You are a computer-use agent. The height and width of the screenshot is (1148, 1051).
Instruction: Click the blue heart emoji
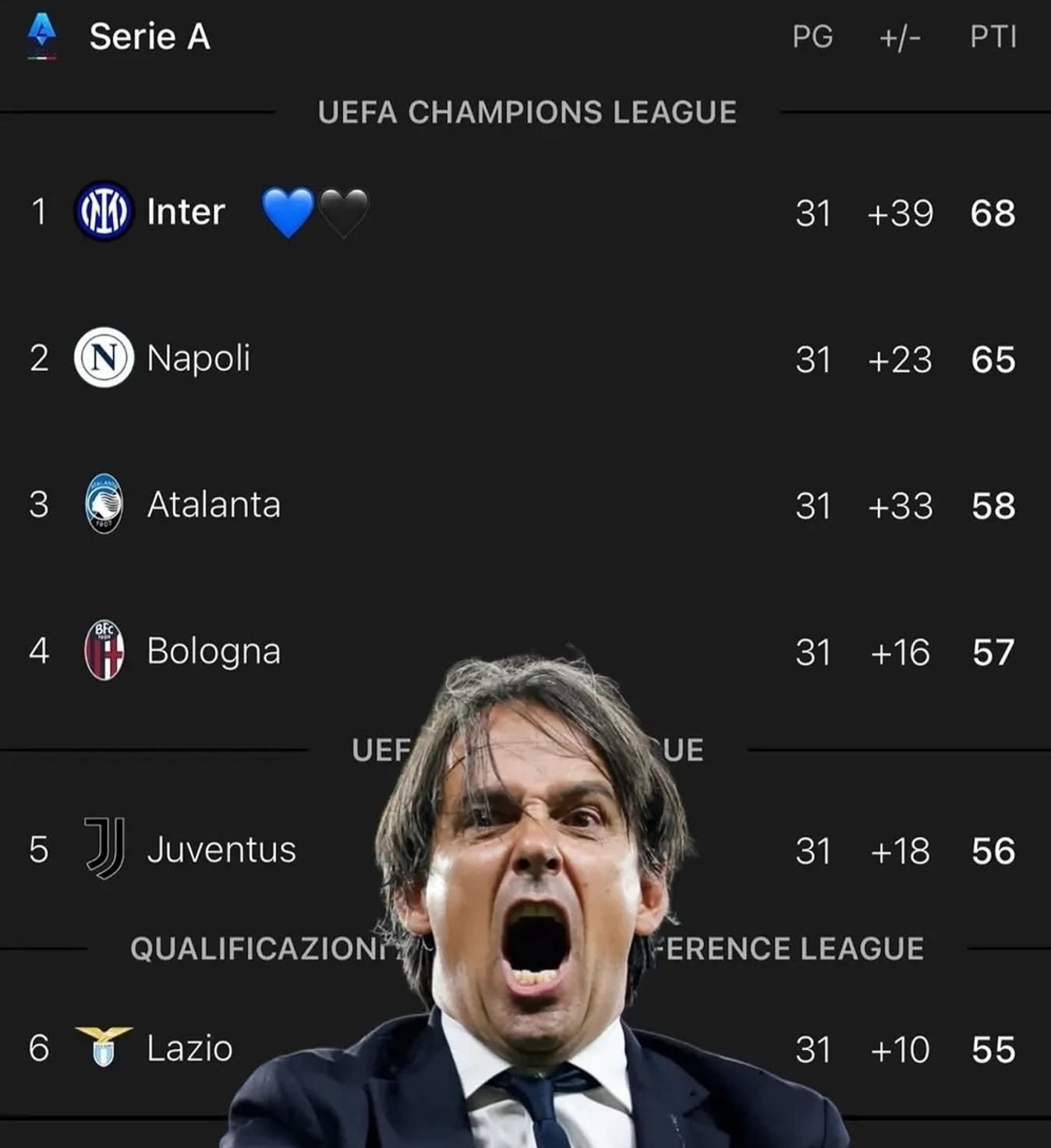pos(288,212)
